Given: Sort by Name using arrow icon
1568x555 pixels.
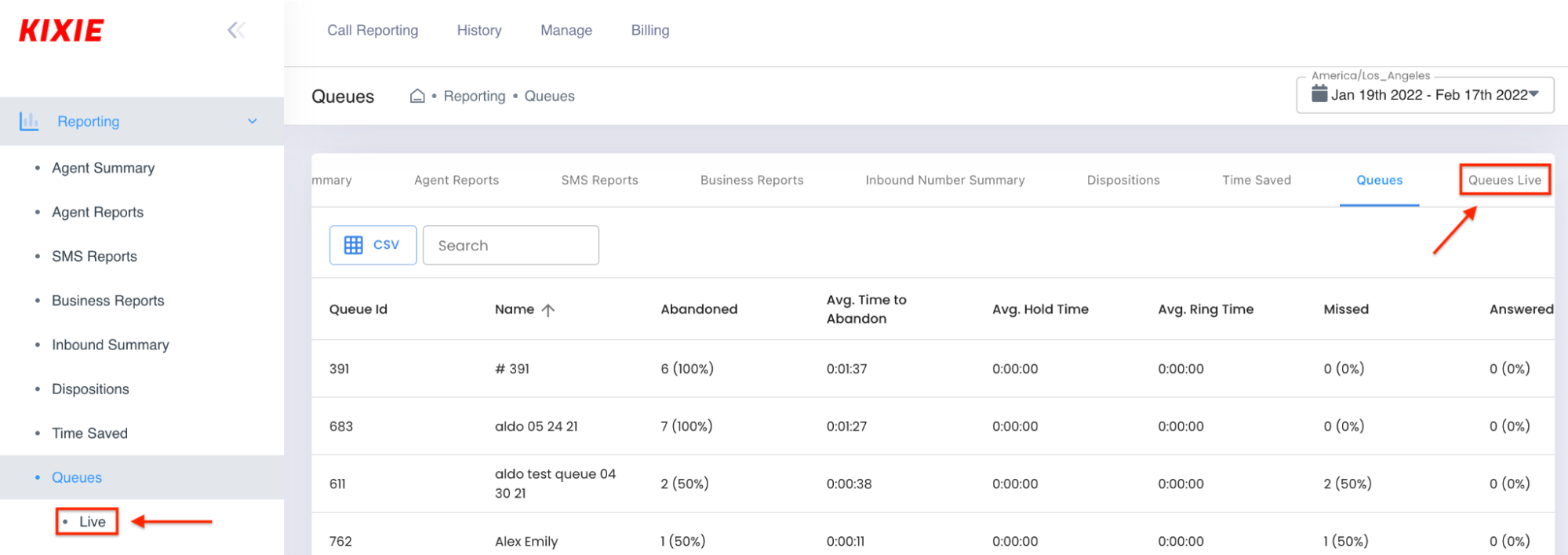Looking at the screenshot, I should tap(548, 309).
